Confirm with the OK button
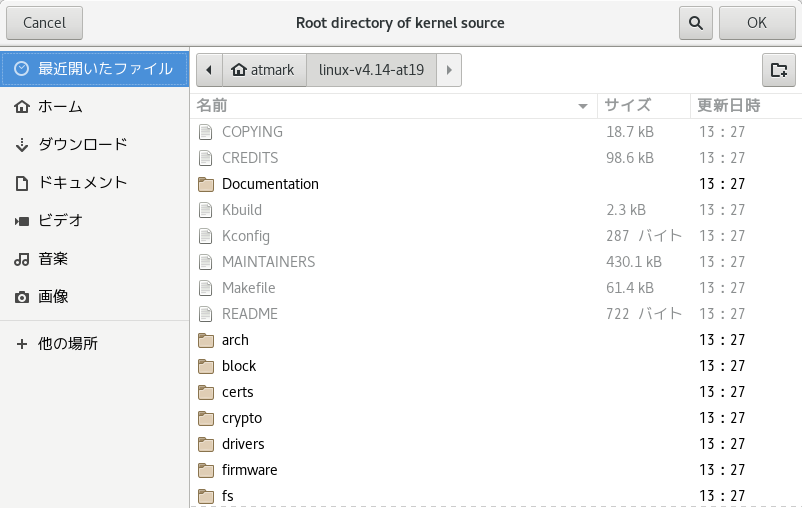Image resolution: width=802 pixels, height=508 pixels. tap(757, 23)
